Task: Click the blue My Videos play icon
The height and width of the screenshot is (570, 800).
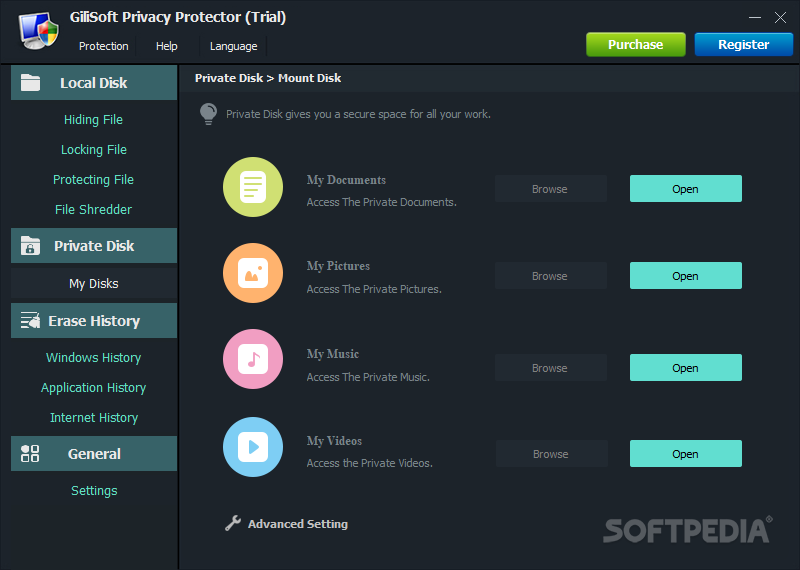Action: (253, 447)
